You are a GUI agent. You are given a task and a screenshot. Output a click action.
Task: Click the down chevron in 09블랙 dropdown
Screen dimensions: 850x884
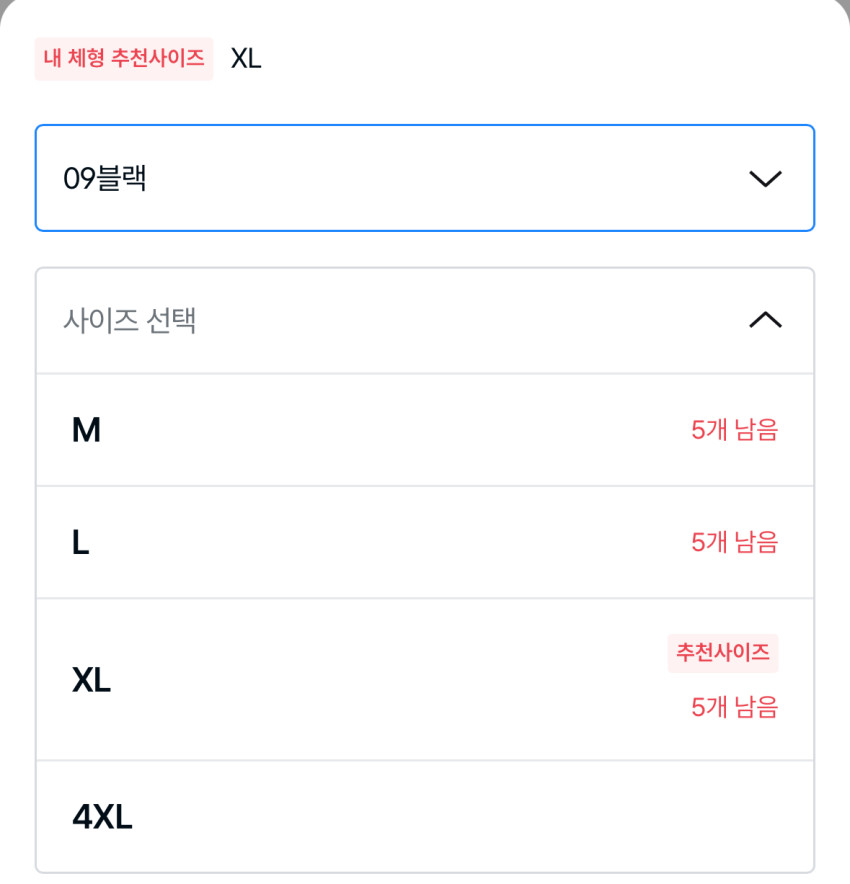tap(765, 179)
